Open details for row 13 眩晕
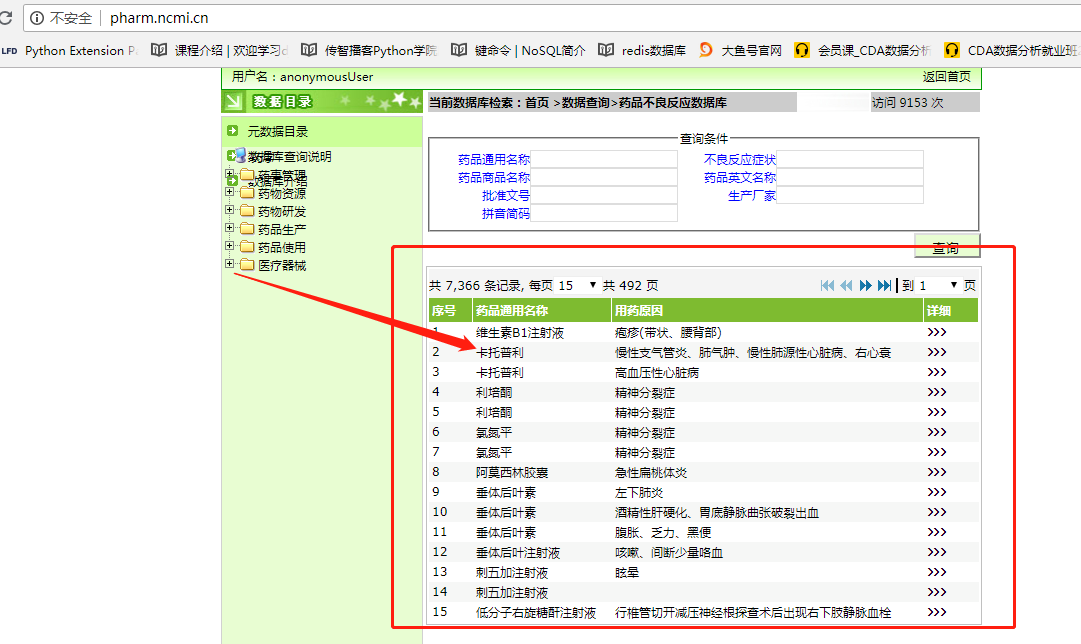The width and height of the screenshot is (1081, 644). [937, 572]
